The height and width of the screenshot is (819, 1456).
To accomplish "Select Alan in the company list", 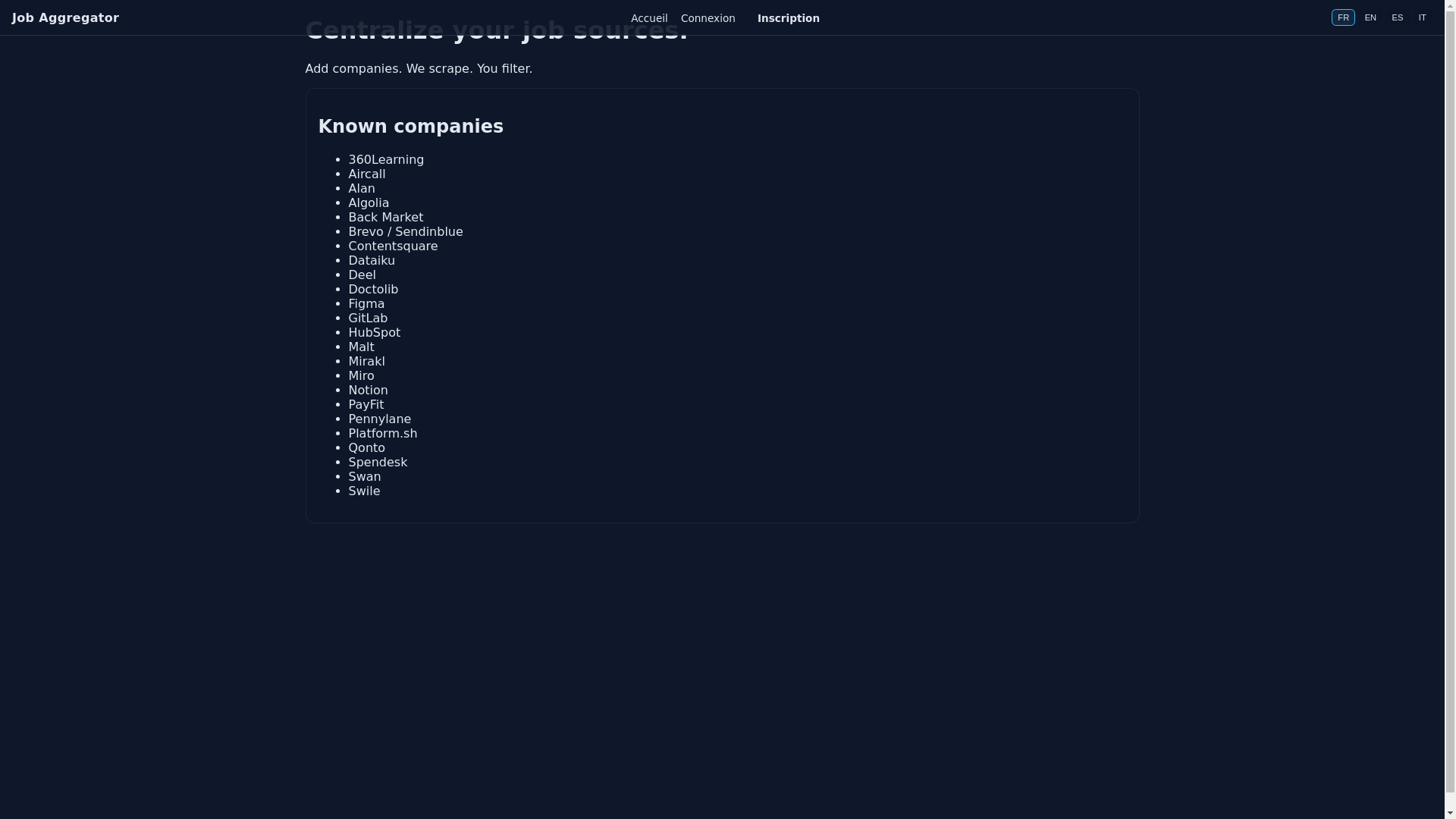I will click(362, 189).
